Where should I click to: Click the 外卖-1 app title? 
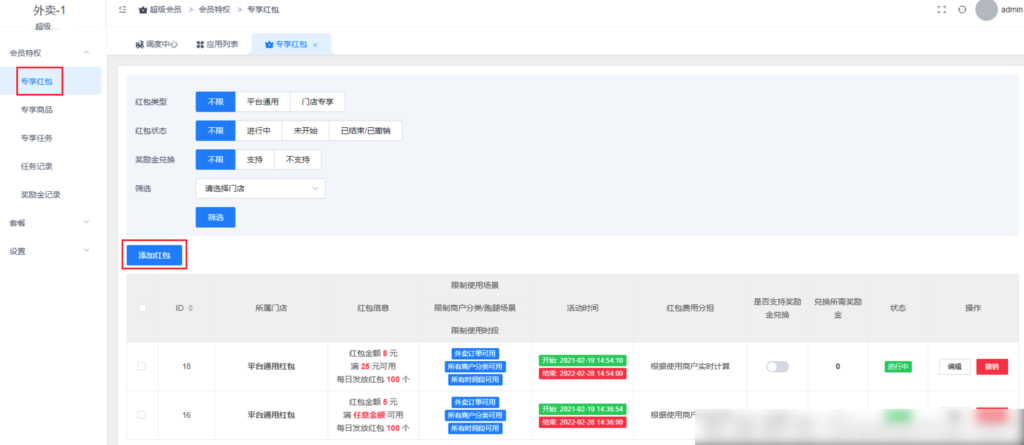pos(50,10)
